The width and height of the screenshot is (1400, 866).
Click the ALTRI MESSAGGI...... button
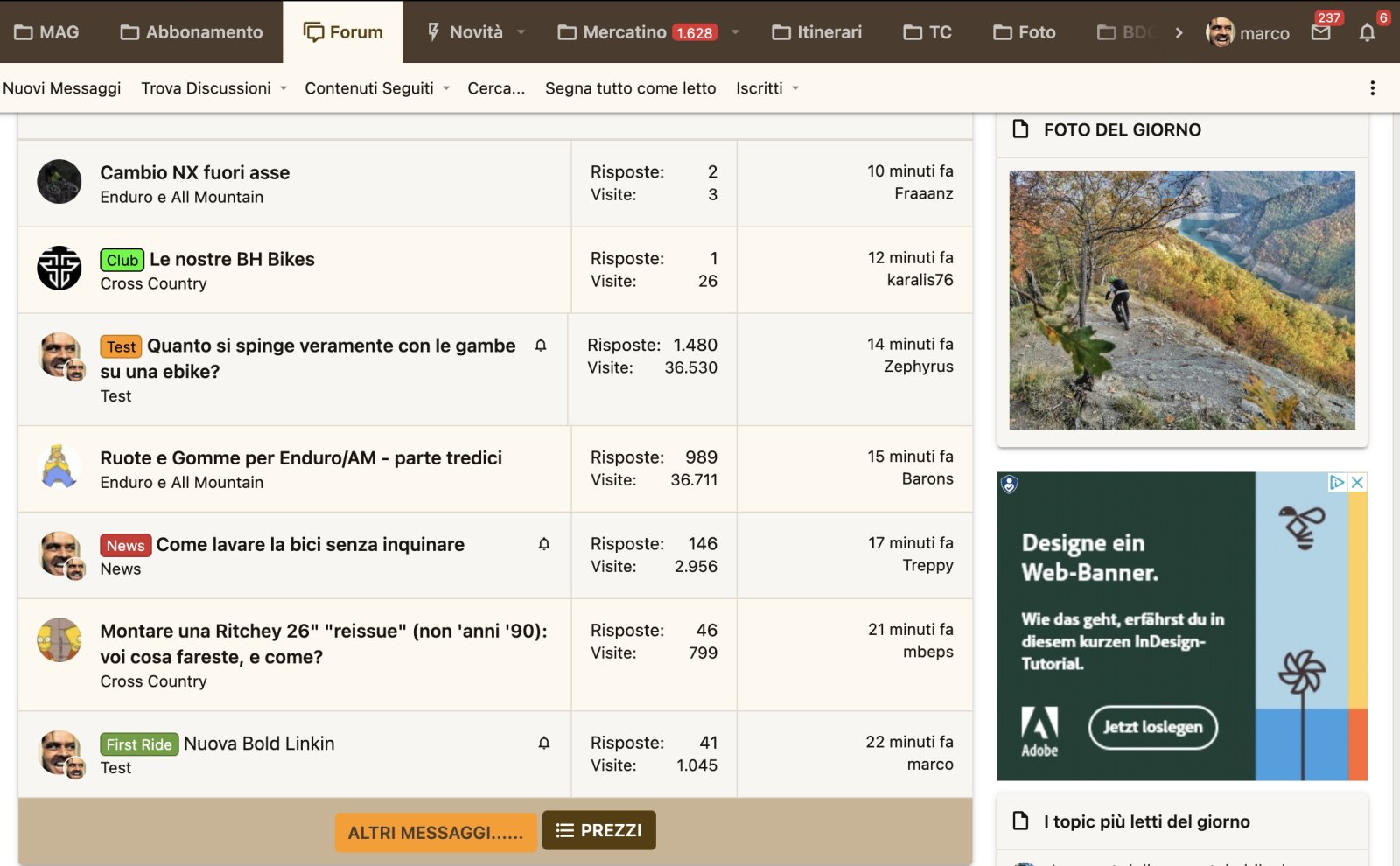point(436,833)
